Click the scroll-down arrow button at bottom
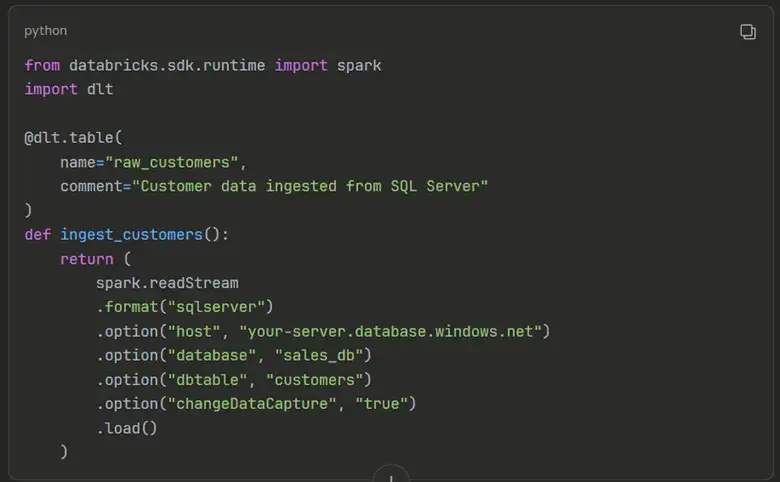The width and height of the screenshot is (780, 482). (x=391, y=474)
